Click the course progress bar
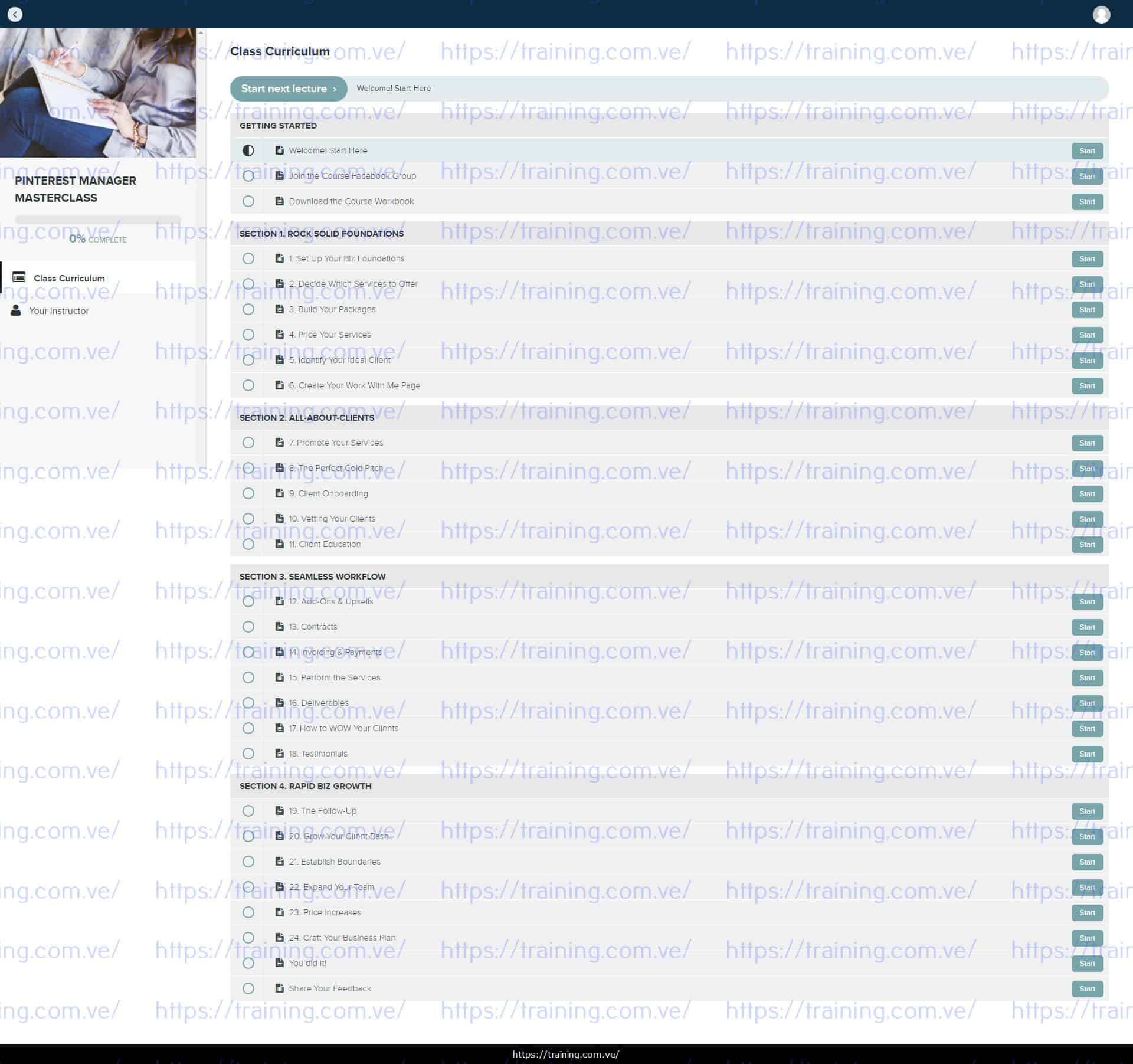The height and width of the screenshot is (1064, 1133). click(98, 220)
